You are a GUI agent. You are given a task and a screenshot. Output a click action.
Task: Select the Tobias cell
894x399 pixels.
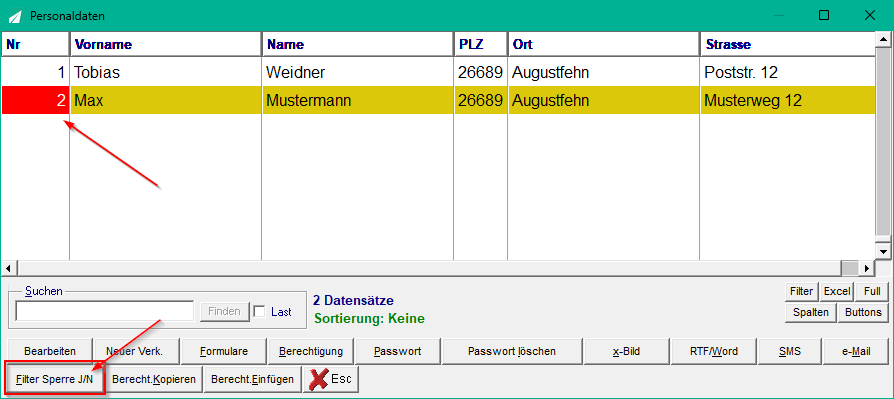tap(166, 72)
